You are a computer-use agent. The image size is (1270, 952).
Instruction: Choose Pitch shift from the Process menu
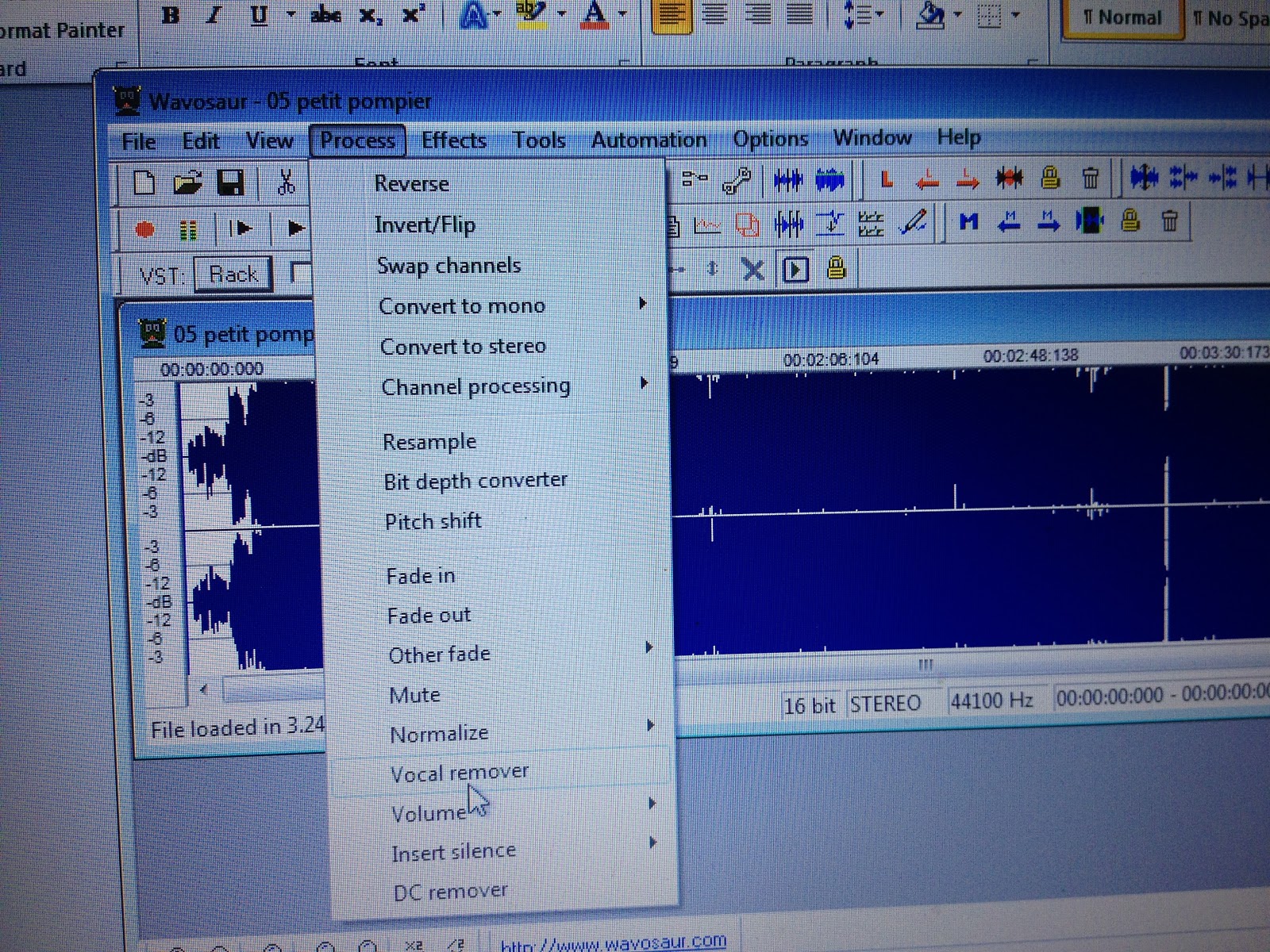pyautogui.click(x=433, y=521)
